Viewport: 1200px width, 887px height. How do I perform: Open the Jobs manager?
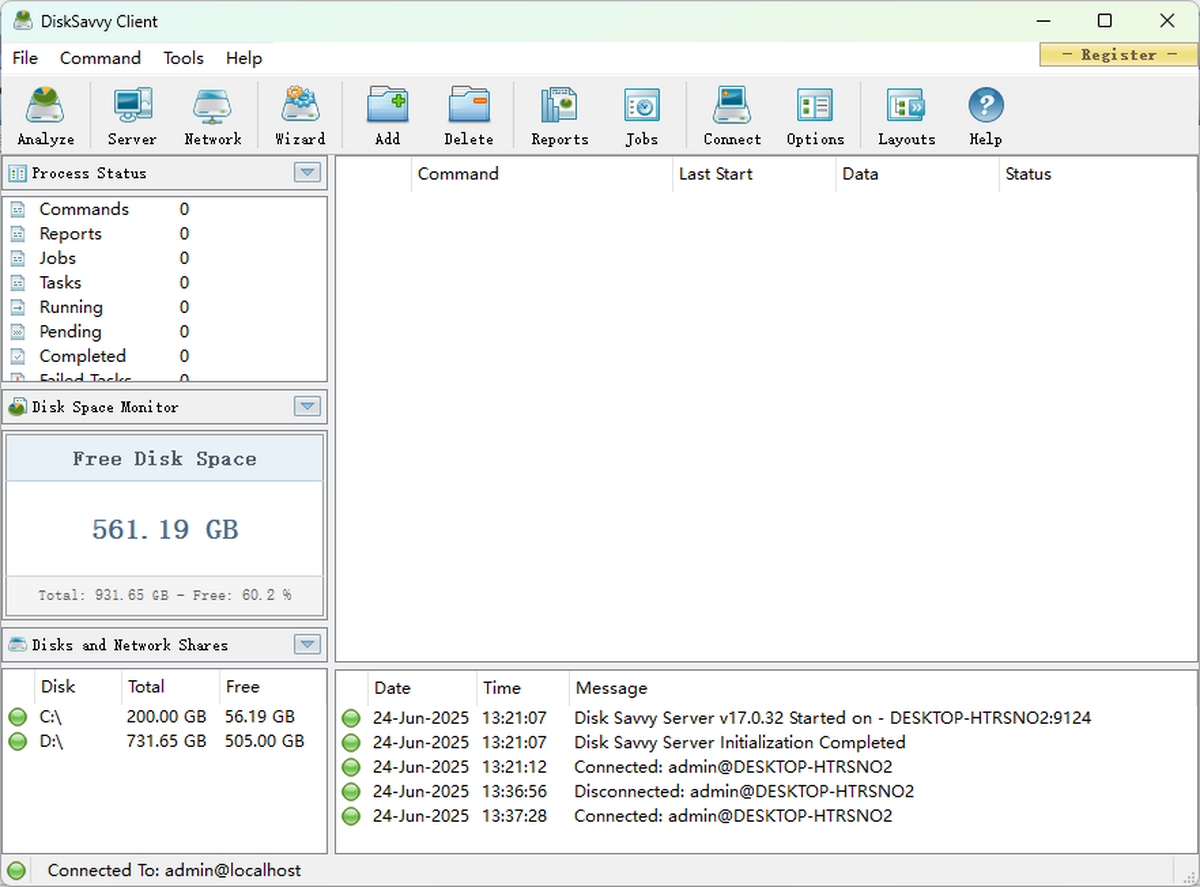[x=641, y=114]
